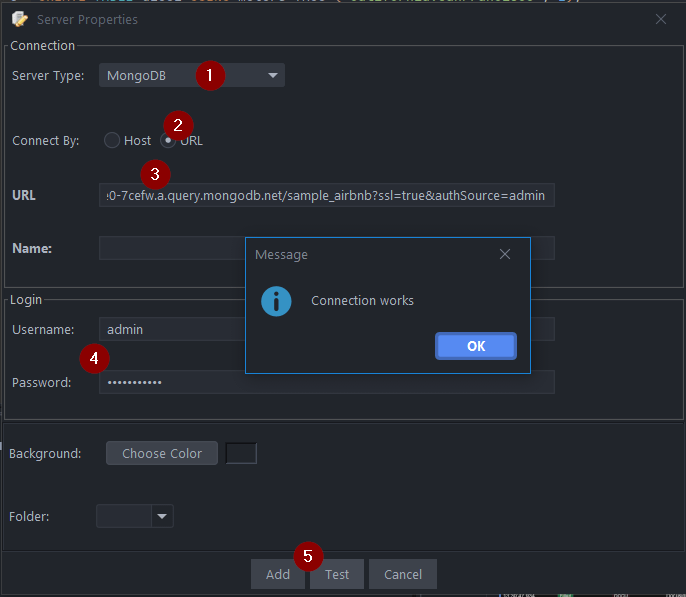Click the 'Message' dialog title text
Viewport: 686px width, 597px height.
281,255
